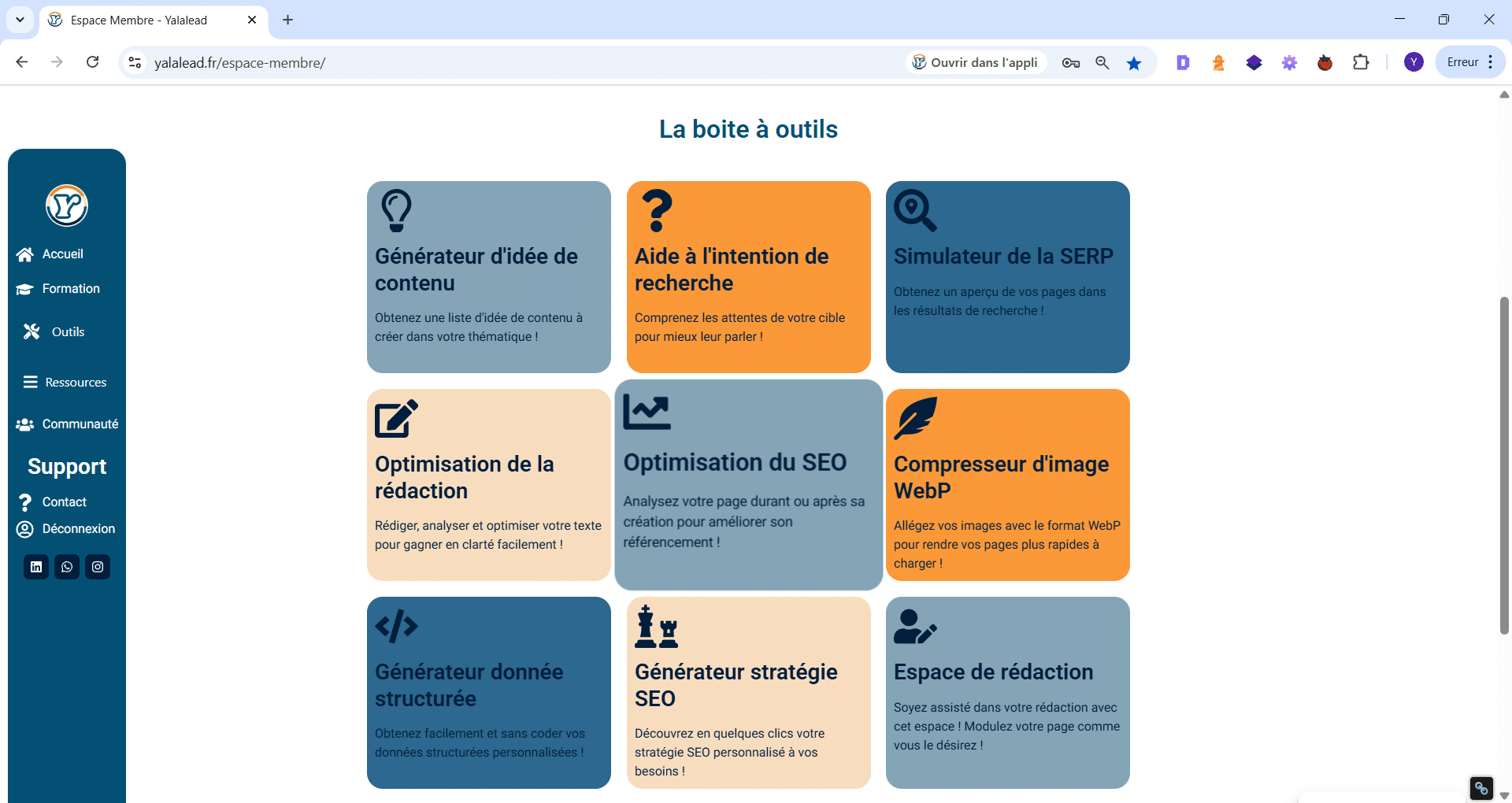
Task: Click the feather icon on WebP compressor
Action: click(x=915, y=418)
